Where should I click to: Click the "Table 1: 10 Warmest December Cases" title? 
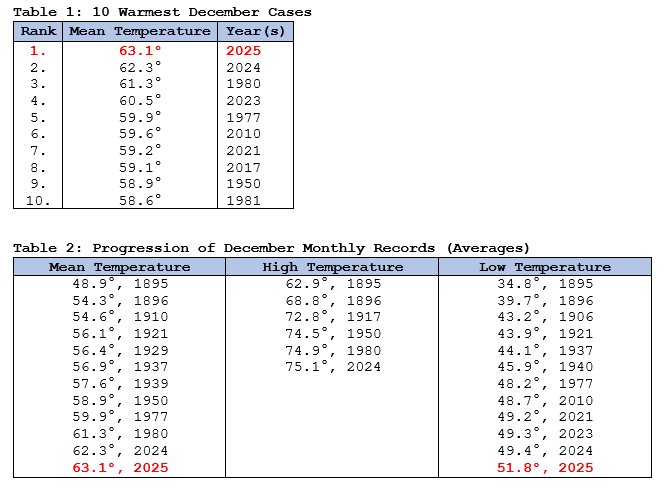click(162, 12)
